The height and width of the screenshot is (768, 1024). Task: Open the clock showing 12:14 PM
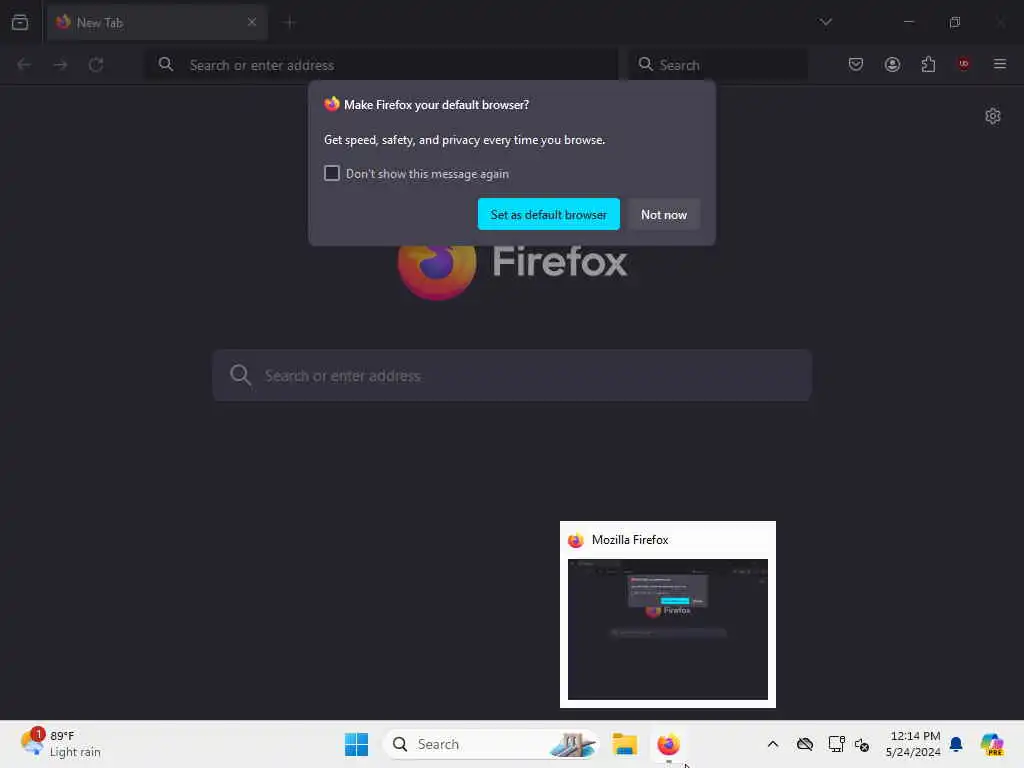(x=912, y=744)
